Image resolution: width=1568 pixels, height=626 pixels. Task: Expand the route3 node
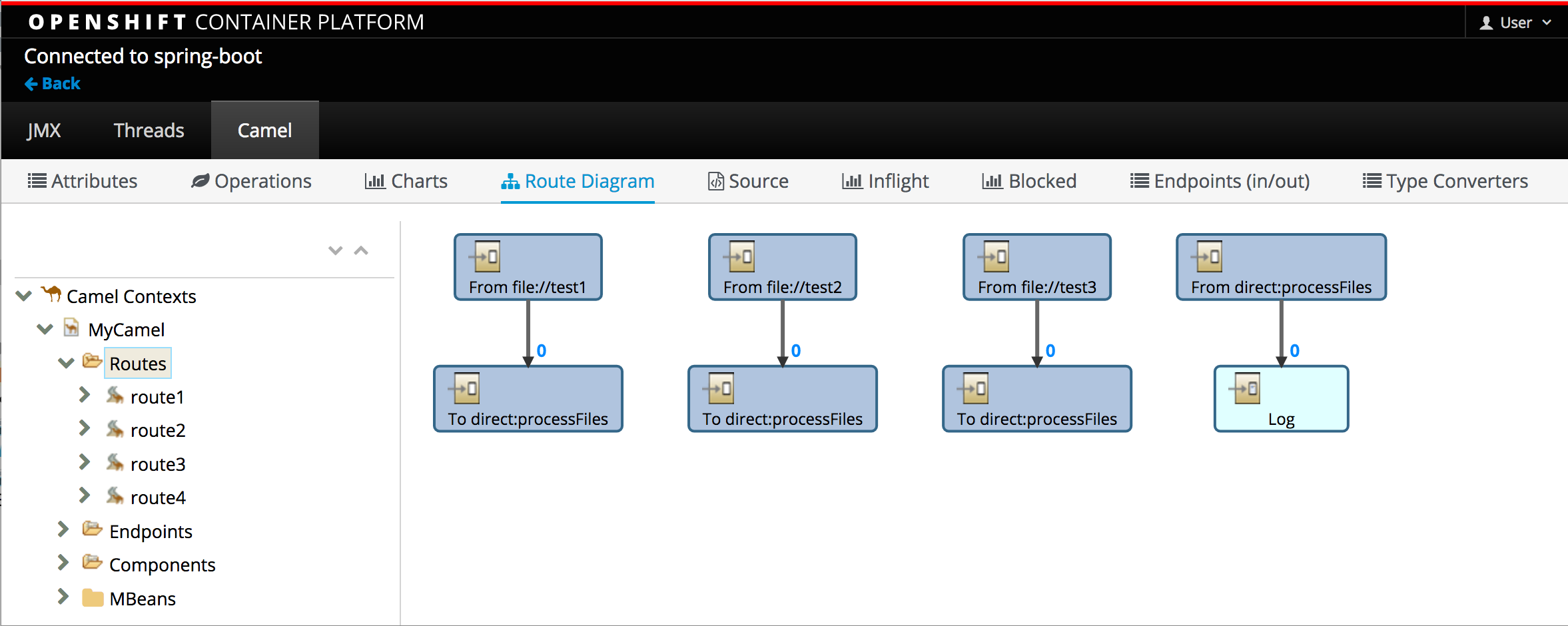coord(85,462)
